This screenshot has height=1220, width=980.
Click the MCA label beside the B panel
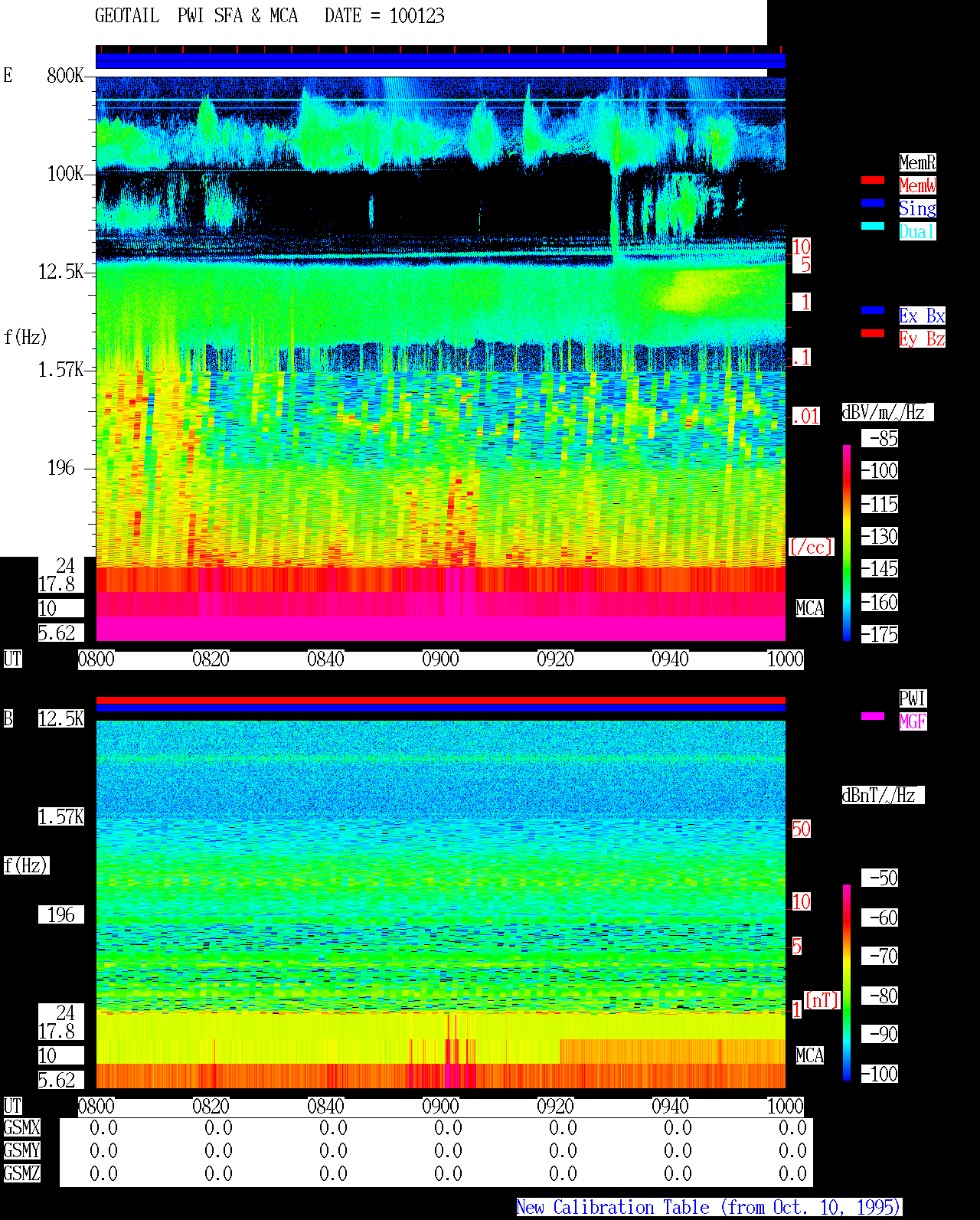point(810,1055)
